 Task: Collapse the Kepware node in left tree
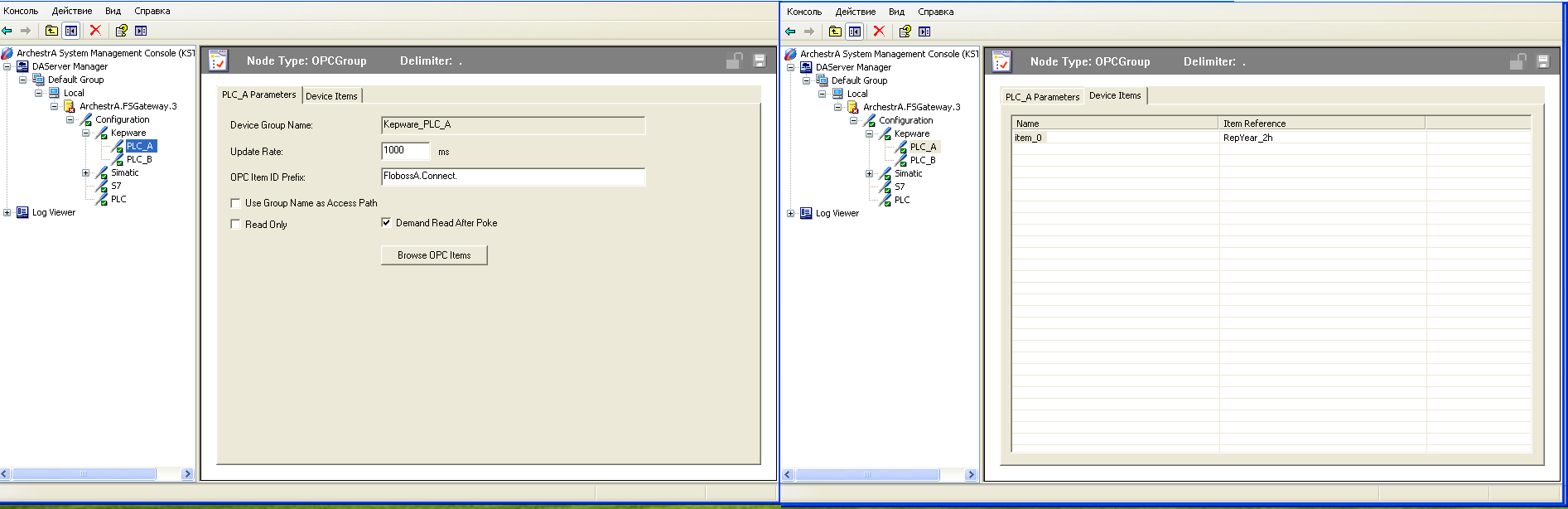[85, 133]
